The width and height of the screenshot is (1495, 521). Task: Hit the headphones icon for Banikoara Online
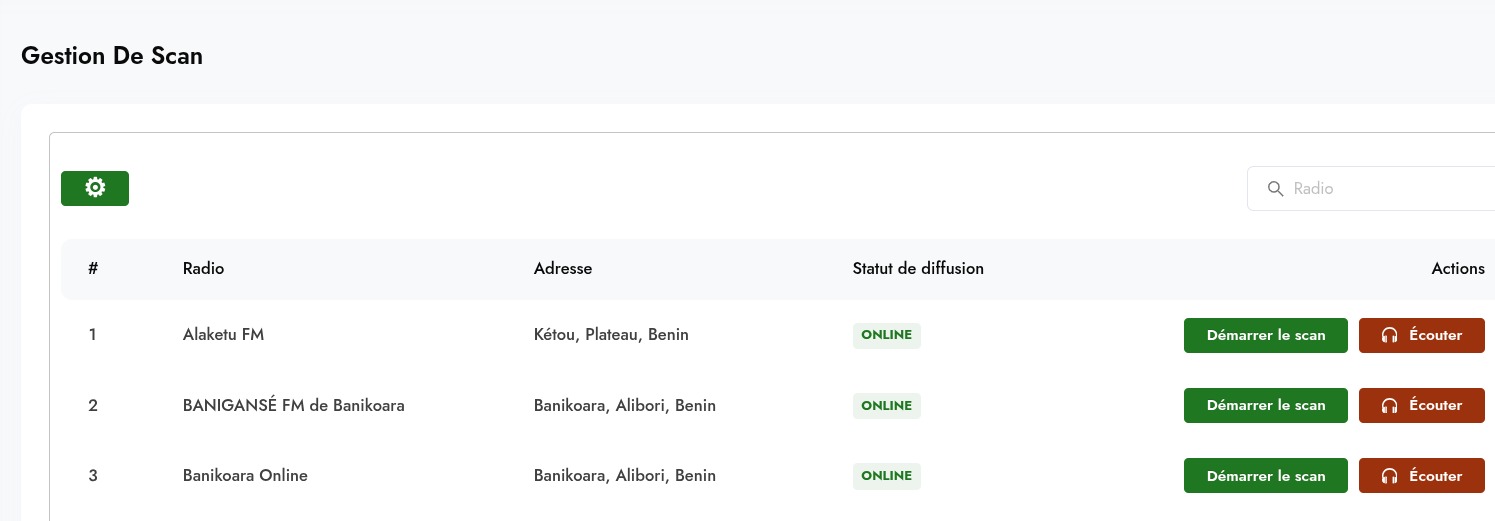tap(1389, 476)
